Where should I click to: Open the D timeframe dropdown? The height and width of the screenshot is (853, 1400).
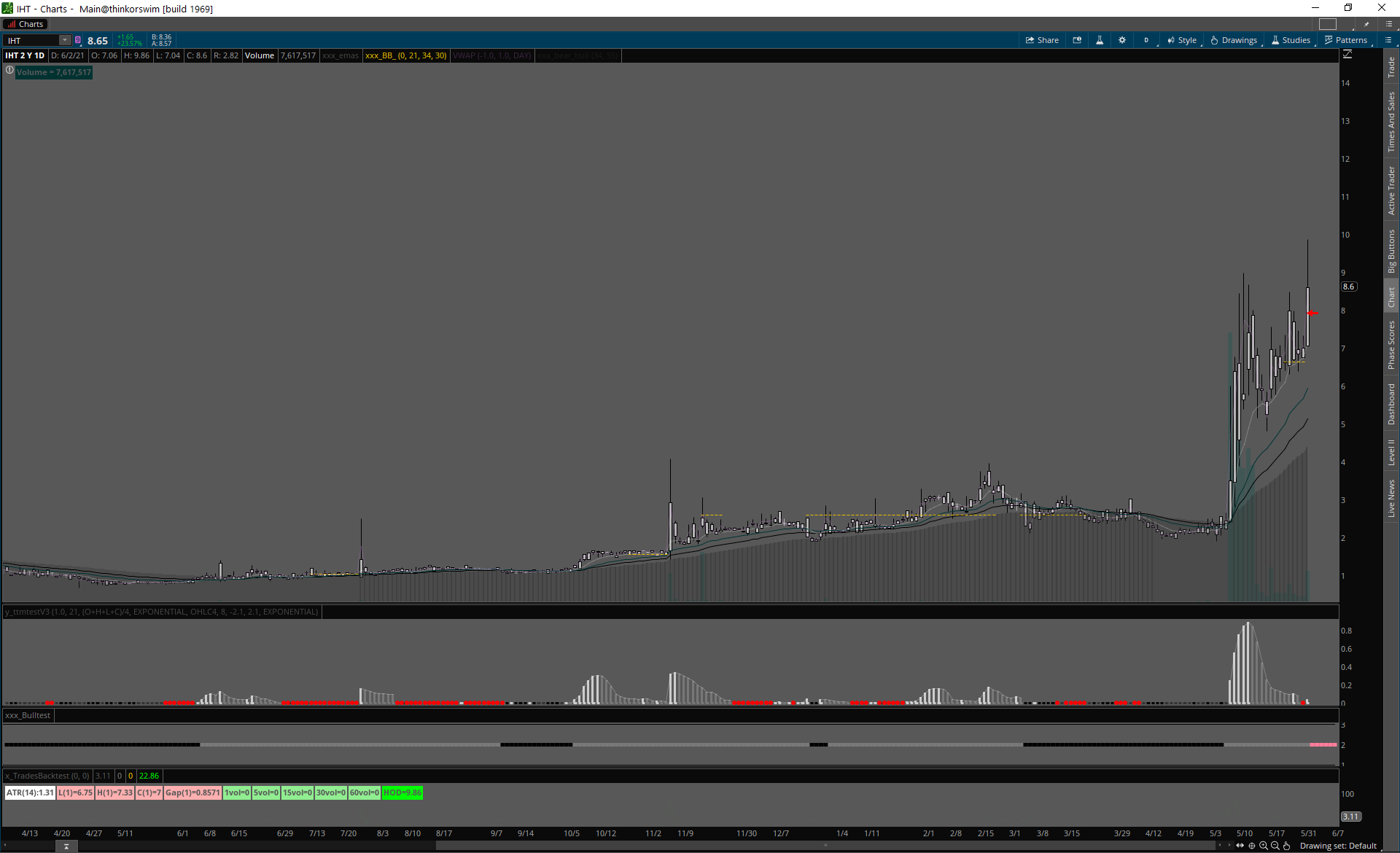coord(1146,40)
